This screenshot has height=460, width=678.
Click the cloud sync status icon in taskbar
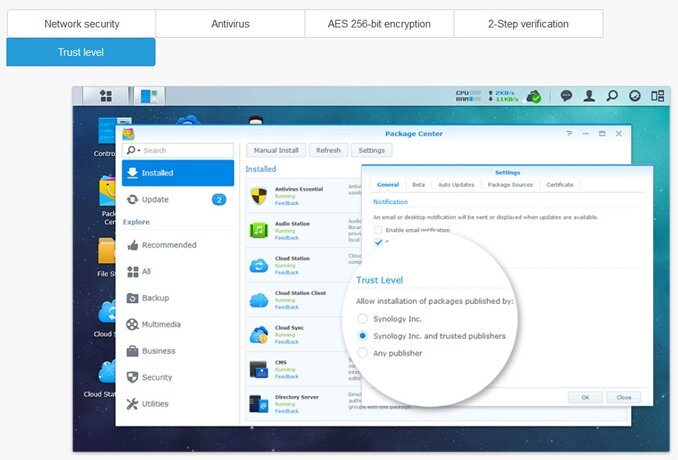point(534,96)
